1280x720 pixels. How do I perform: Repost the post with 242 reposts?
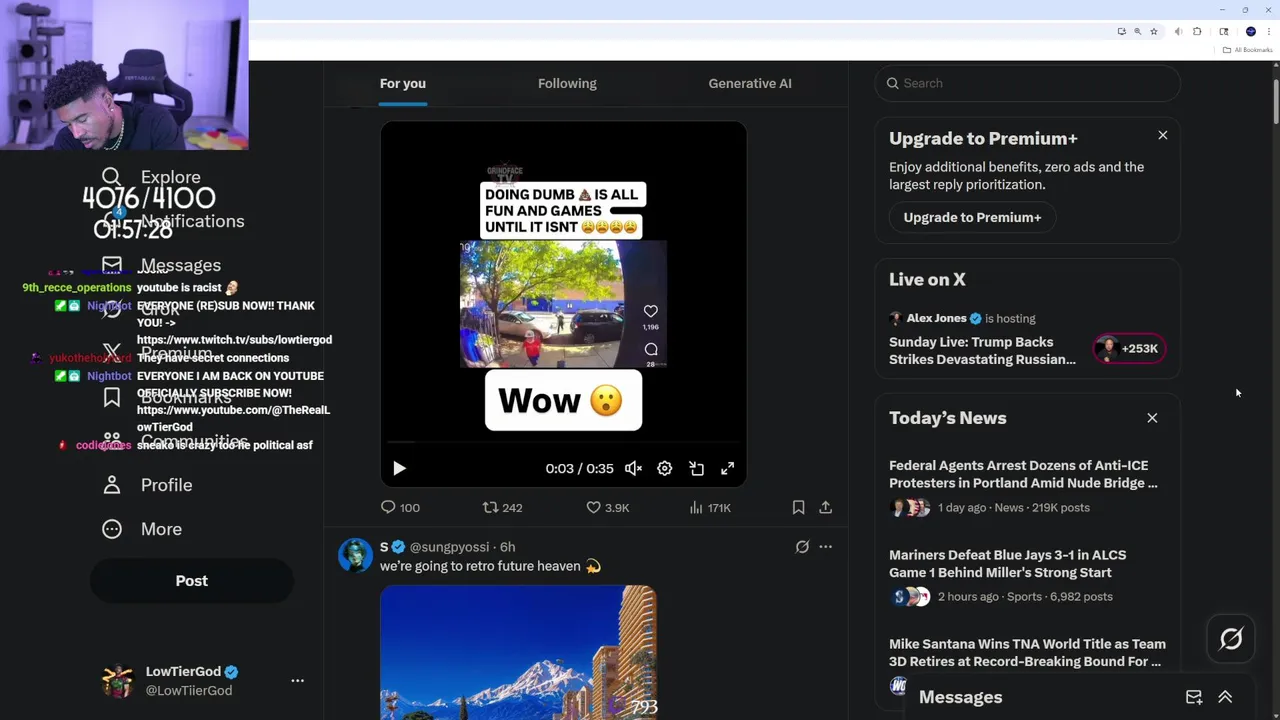click(x=503, y=508)
